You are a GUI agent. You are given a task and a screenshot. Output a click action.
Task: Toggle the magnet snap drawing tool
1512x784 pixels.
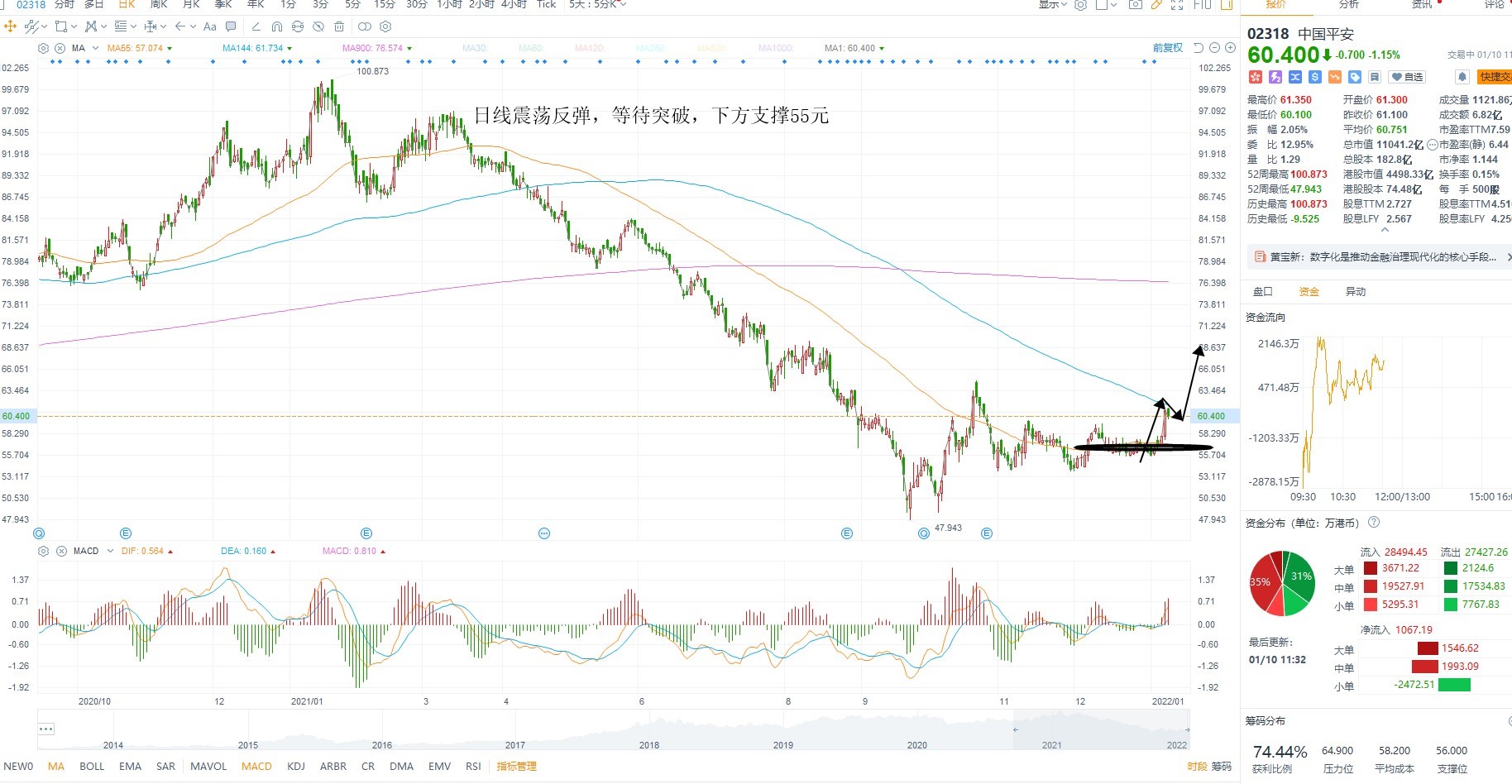tap(277, 26)
